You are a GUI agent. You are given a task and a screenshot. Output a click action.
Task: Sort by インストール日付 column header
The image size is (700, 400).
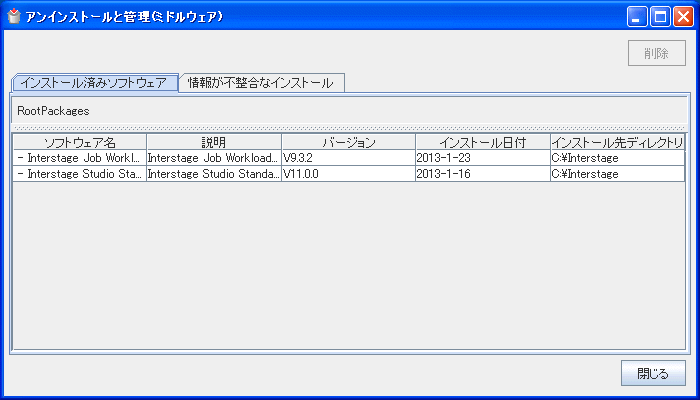[x=483, y=142]
